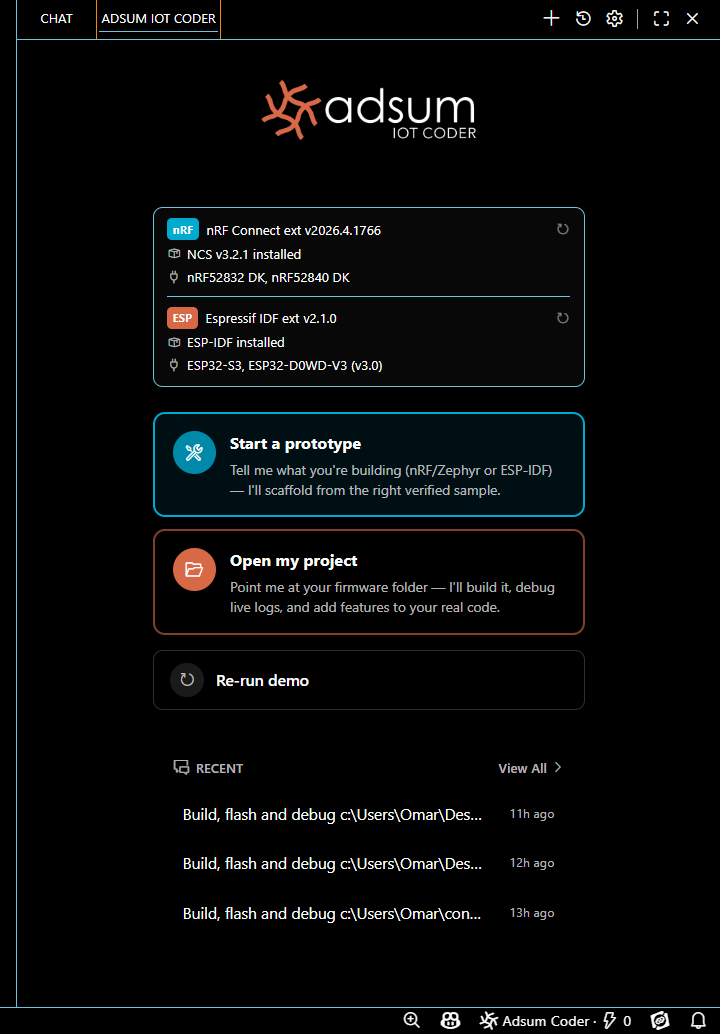Click the 13h ago timestamp
The height and width of the screenshot is (1034, 720).
pos(531,913)
